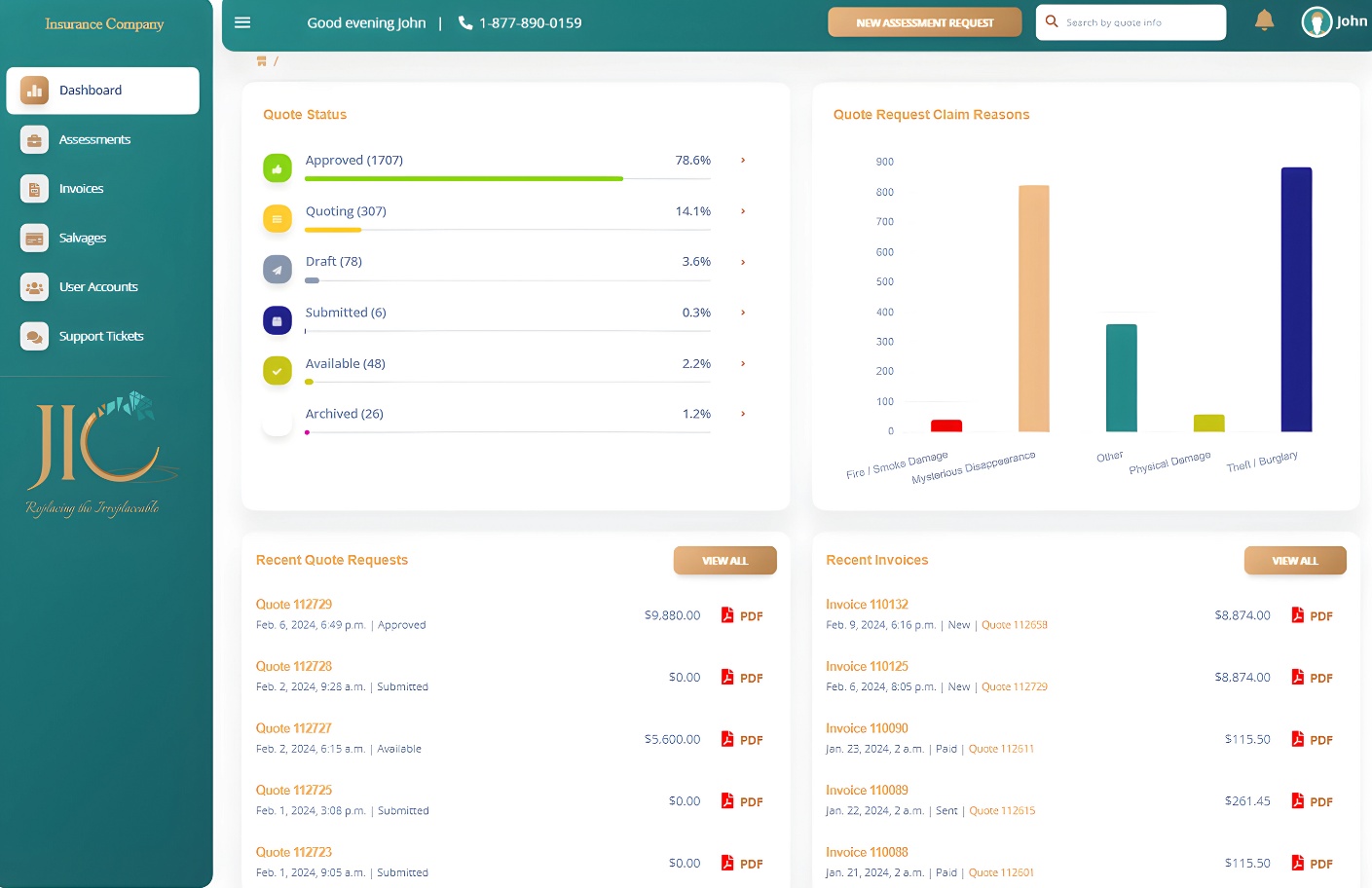Open PDF icon for Quote 112729
This screenshot has height=888, width=1372.
point(727,615)
